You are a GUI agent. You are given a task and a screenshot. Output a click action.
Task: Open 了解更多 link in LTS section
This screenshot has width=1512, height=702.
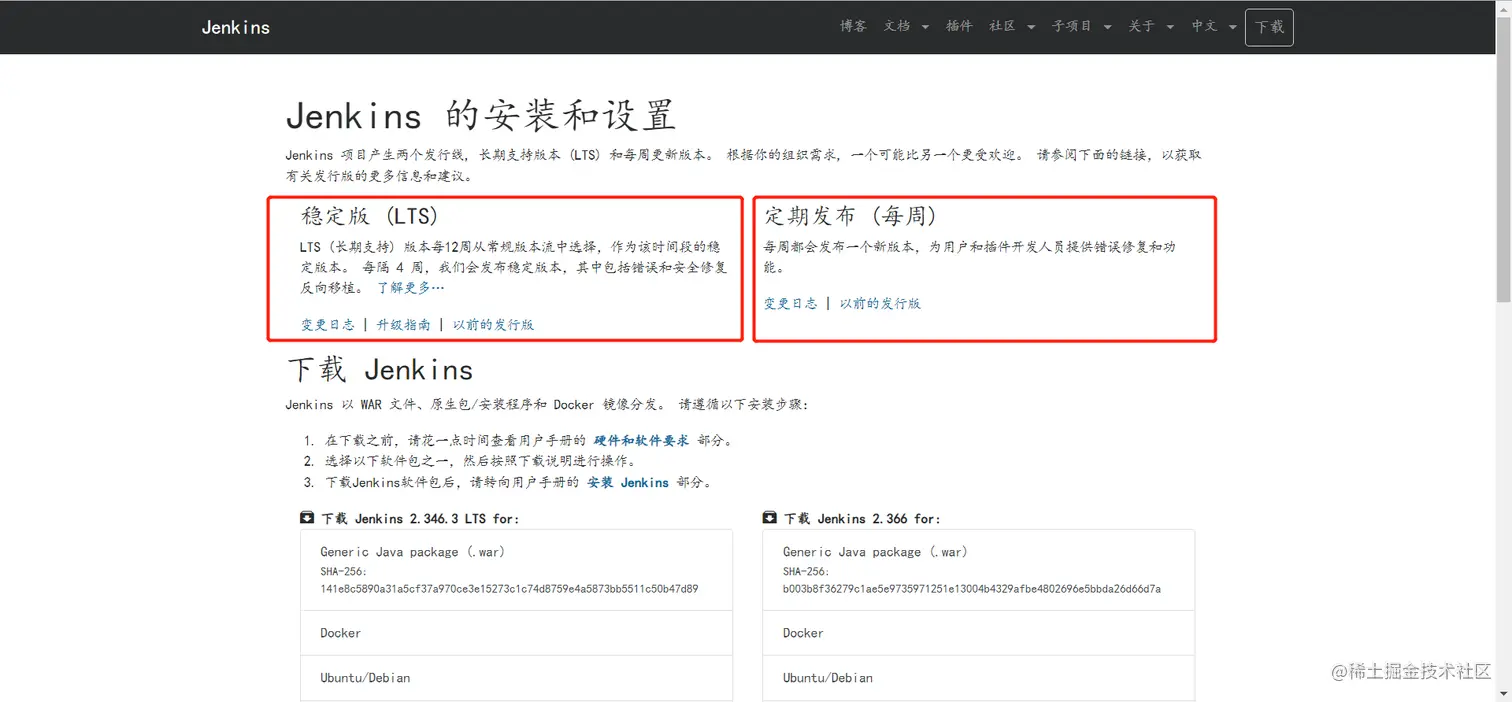[410, 288]
